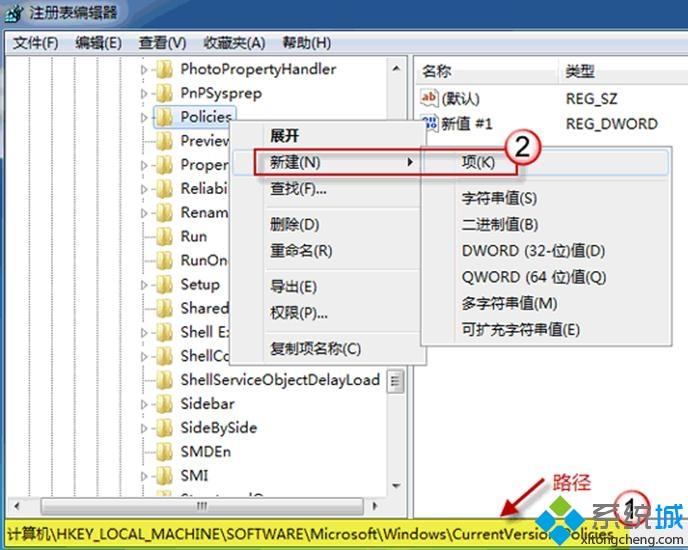688x550 pixels.
Task: Click the ShellServiceObjectDelayLoad folder icon
Action: tap(164, 380)
